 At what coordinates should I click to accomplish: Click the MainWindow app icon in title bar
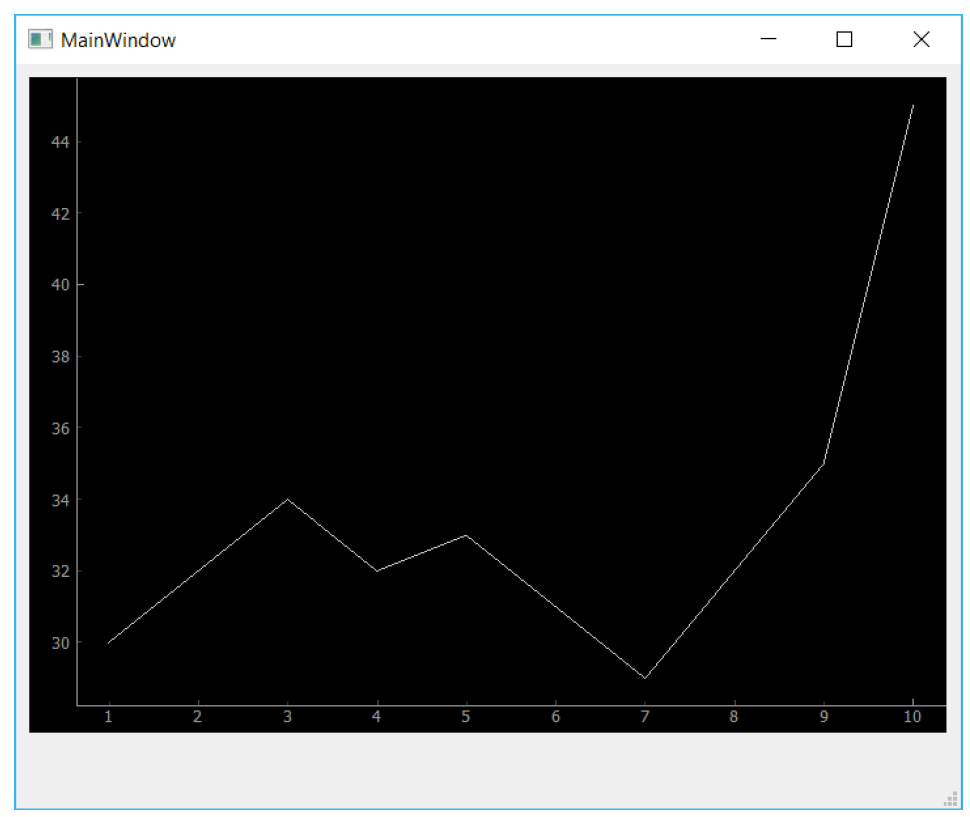(40, 40)
